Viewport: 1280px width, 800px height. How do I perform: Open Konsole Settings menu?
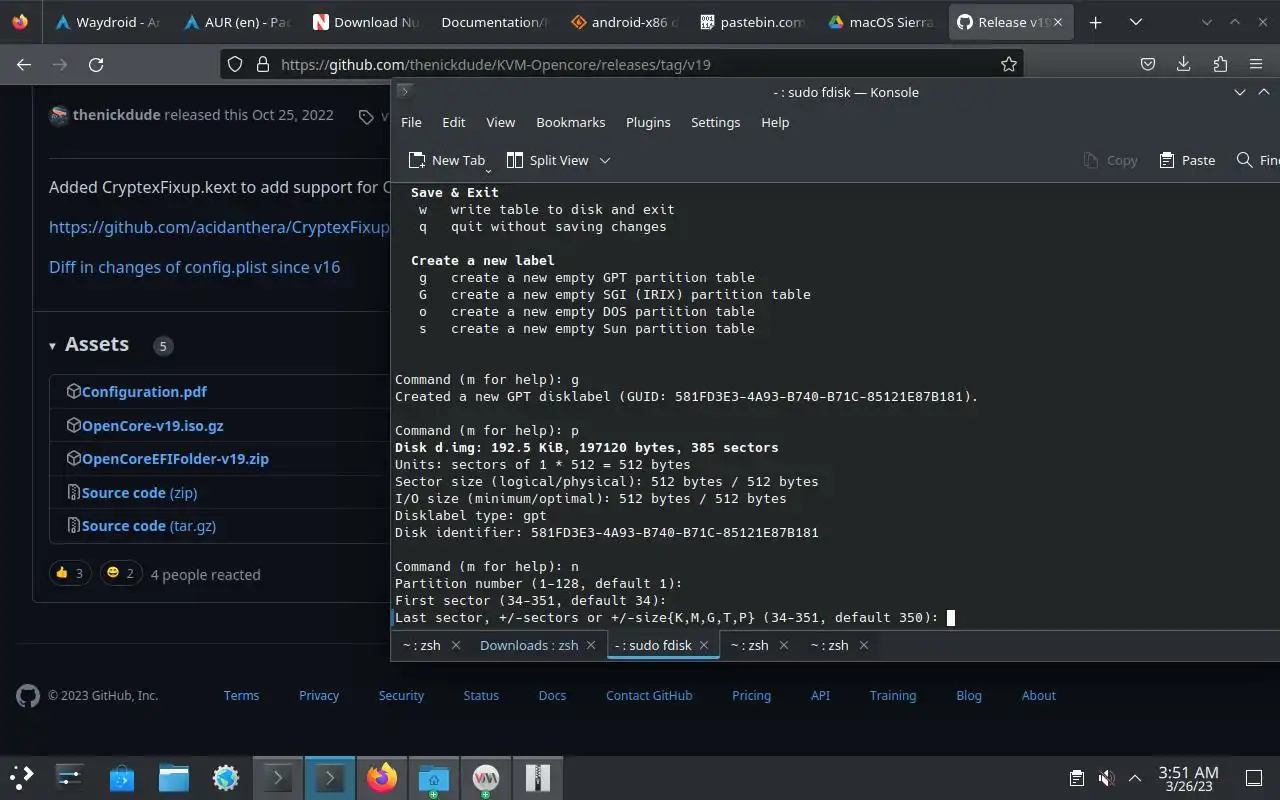(716, 122)
